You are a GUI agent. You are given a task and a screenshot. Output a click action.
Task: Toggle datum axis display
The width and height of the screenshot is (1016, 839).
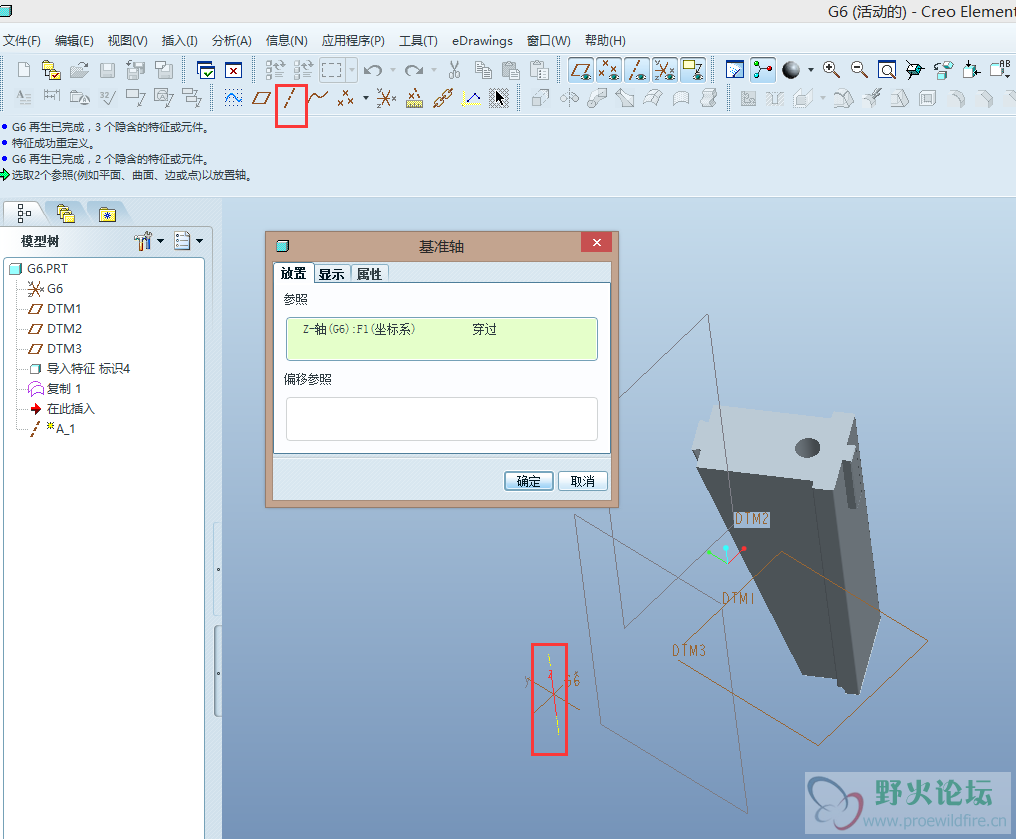[637, 70]
